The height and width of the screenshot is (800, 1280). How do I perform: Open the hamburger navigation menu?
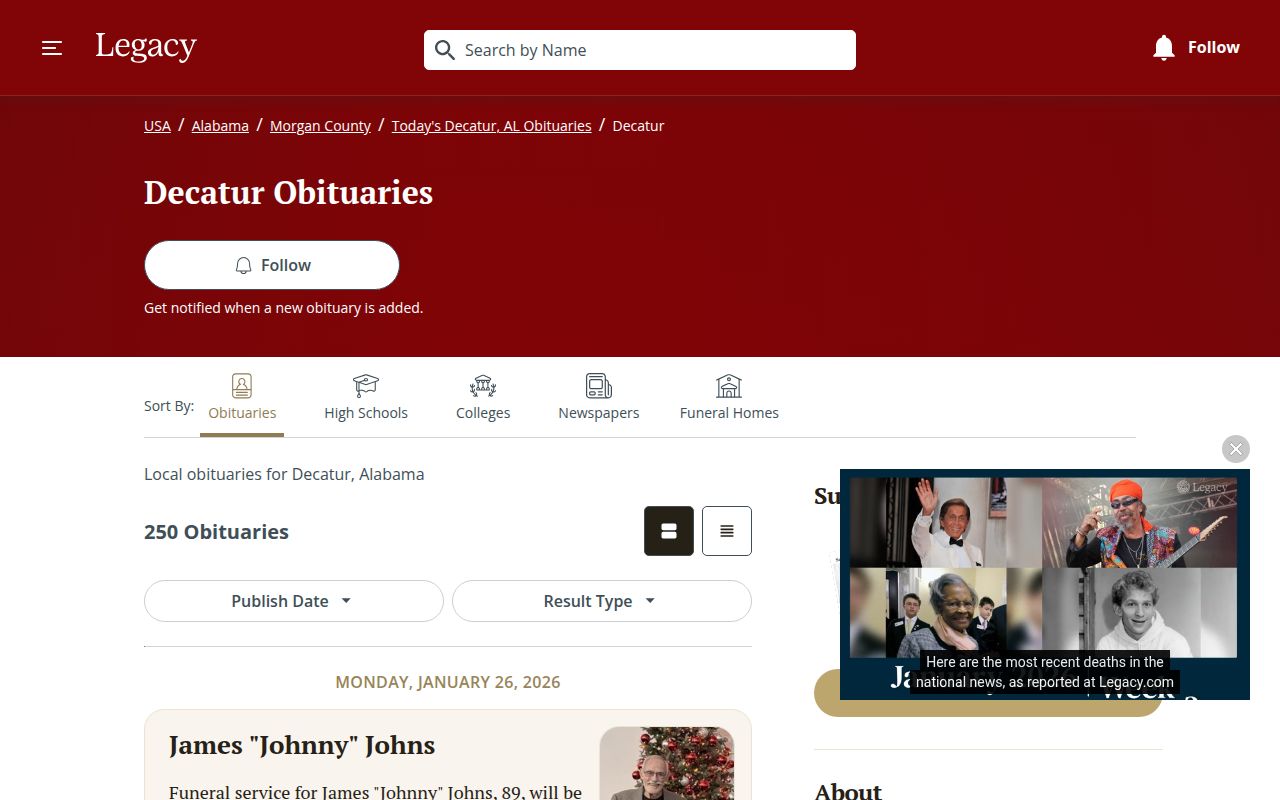coord(52,48)
